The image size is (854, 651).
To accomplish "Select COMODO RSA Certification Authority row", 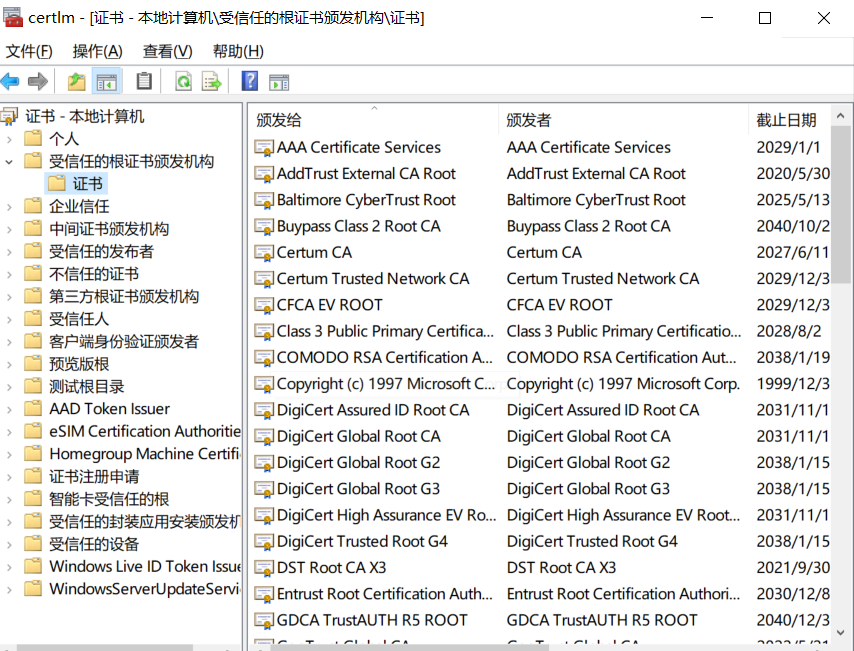I will pos(541,357).
